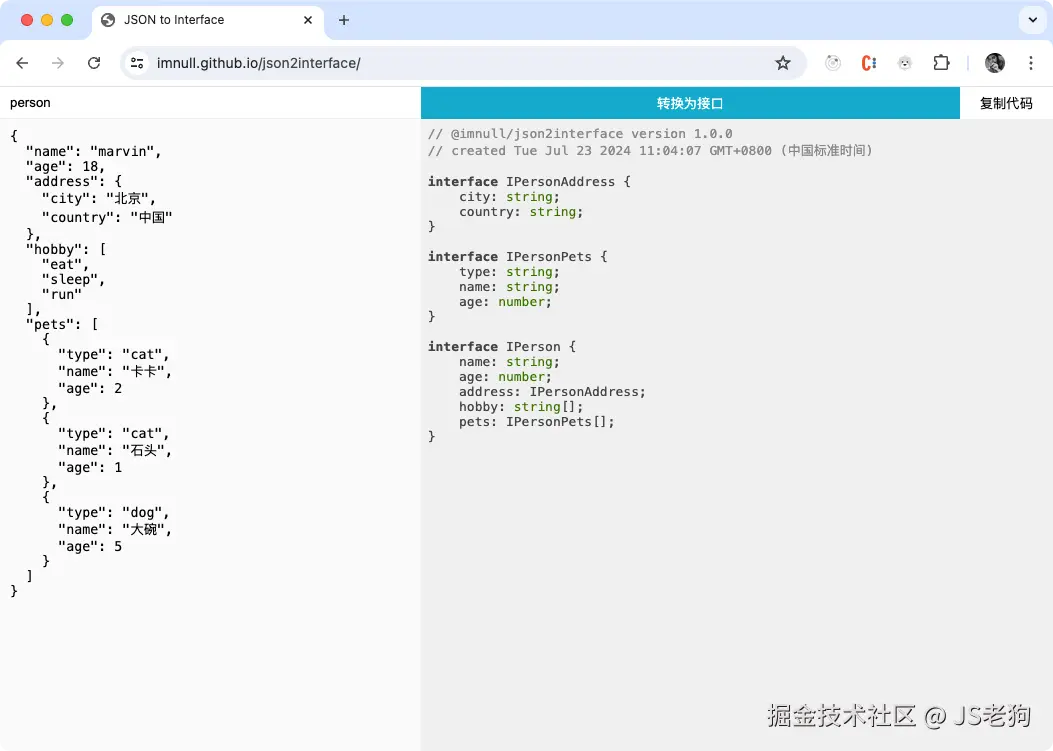This screenshot has height=751, width=1053.
Task: Click the "name": "大碗" line
Action: [115, 529]
